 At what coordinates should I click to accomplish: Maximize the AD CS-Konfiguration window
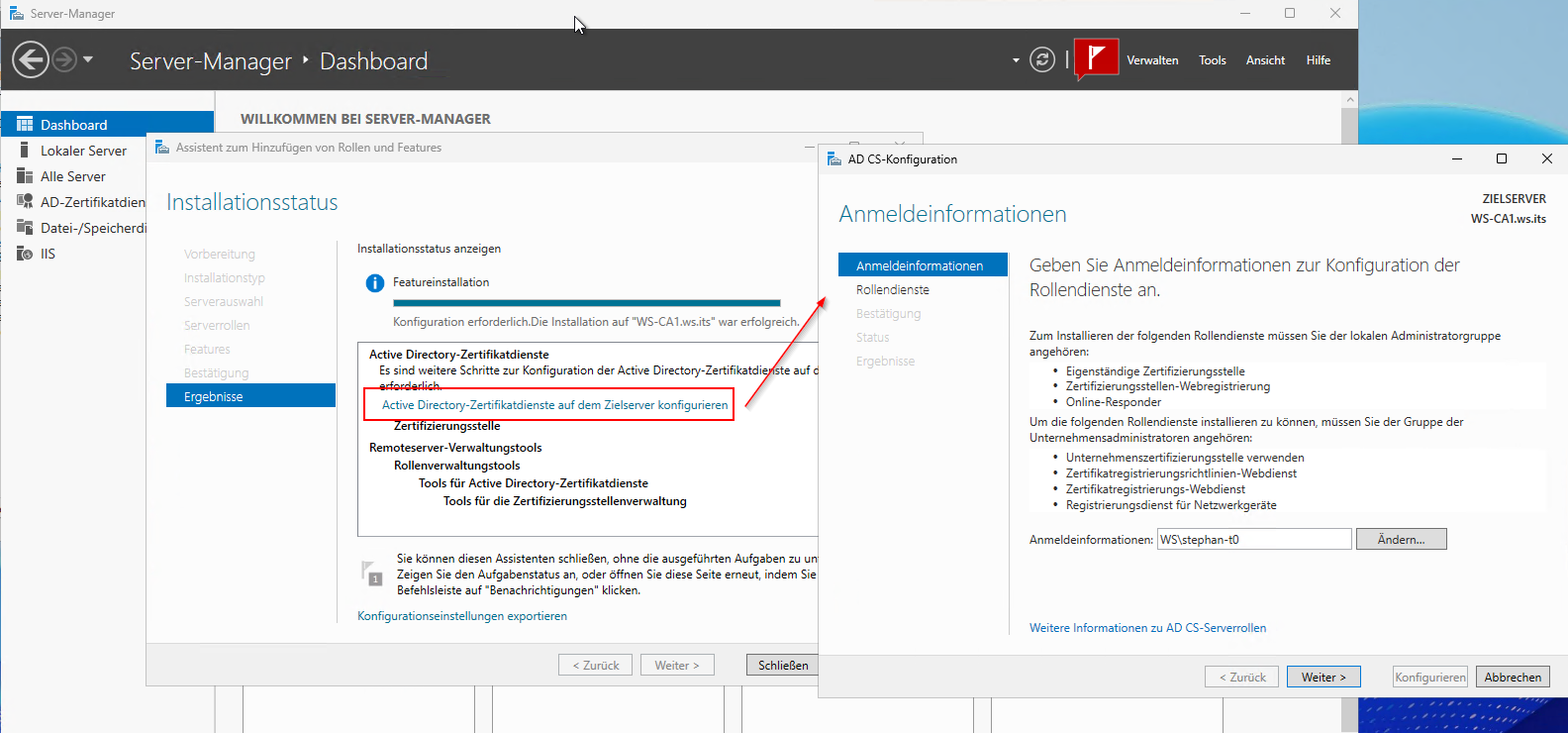[1502, 158]
